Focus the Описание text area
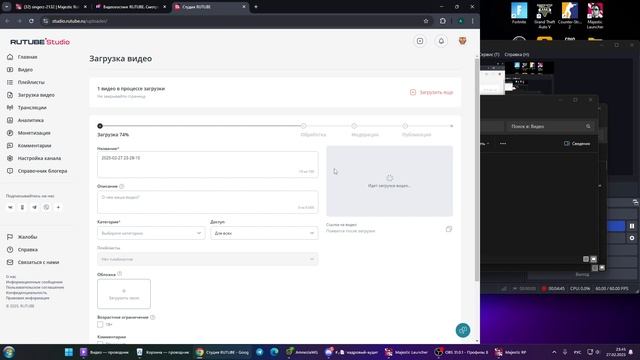The image size is (640, 360). tap(208, 202)
